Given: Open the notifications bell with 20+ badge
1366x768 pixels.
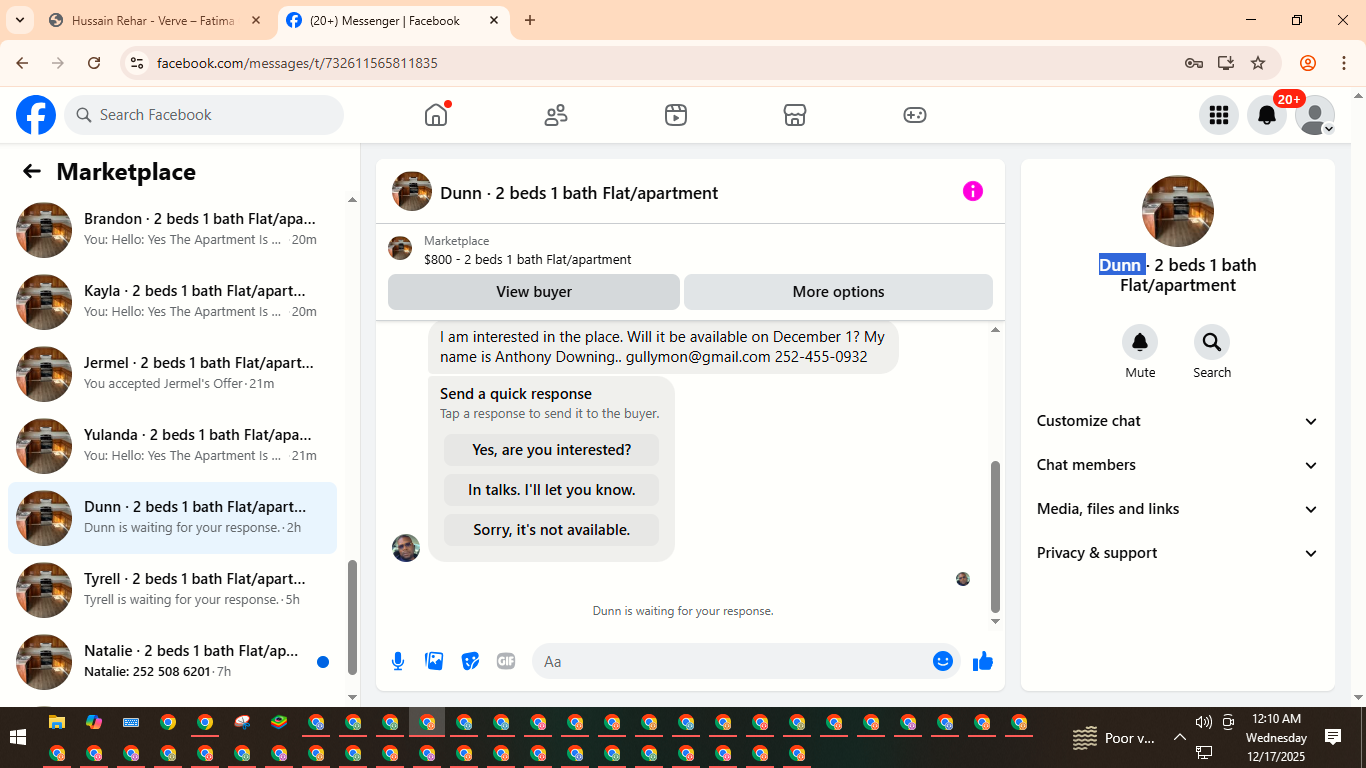Looking at the screenshot, I should point(1267,115).
